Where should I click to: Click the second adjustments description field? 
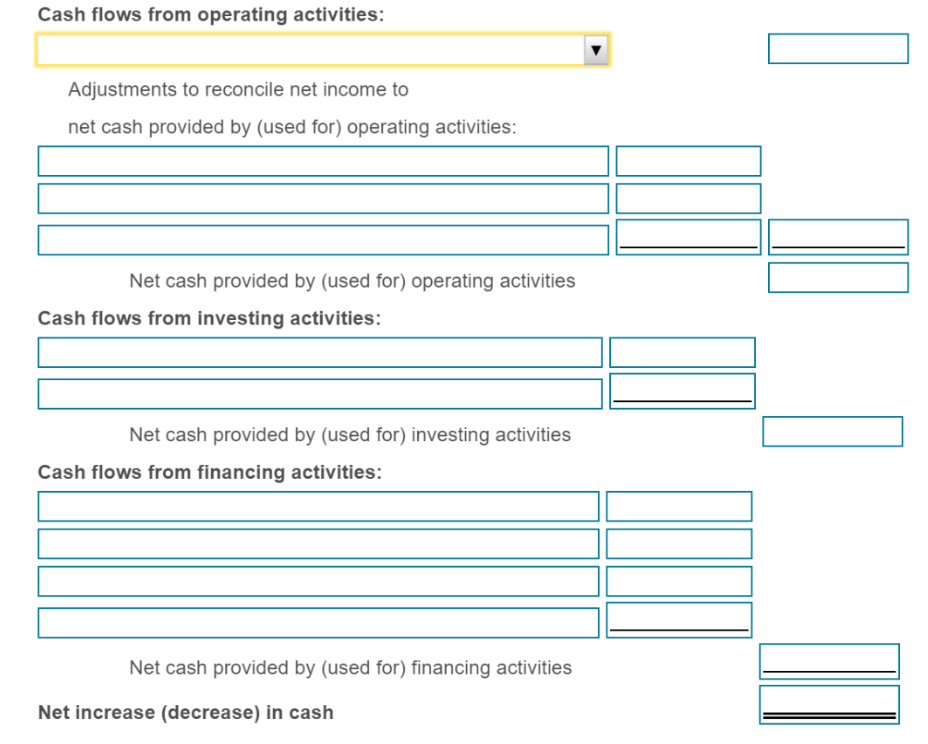coord(322,198)
